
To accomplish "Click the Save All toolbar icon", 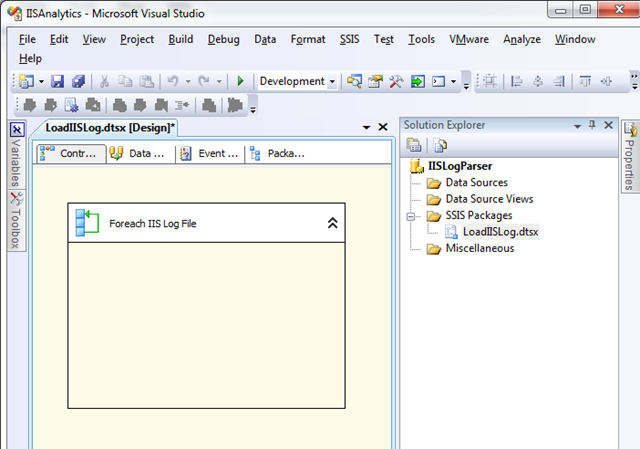I will tap(78, 81).
